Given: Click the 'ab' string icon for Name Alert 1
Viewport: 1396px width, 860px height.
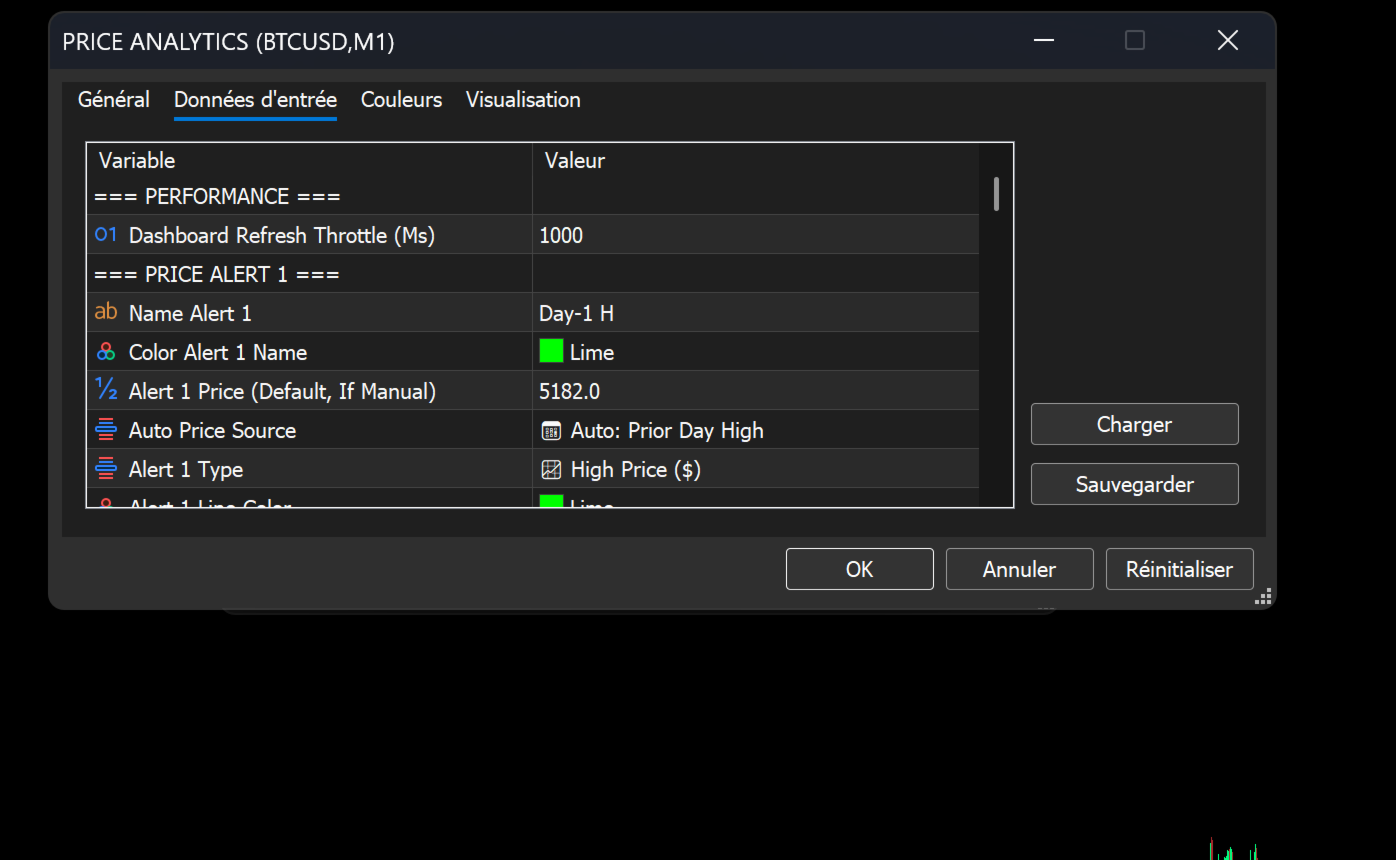Looking at the screenshot, I should click(106, 313).
